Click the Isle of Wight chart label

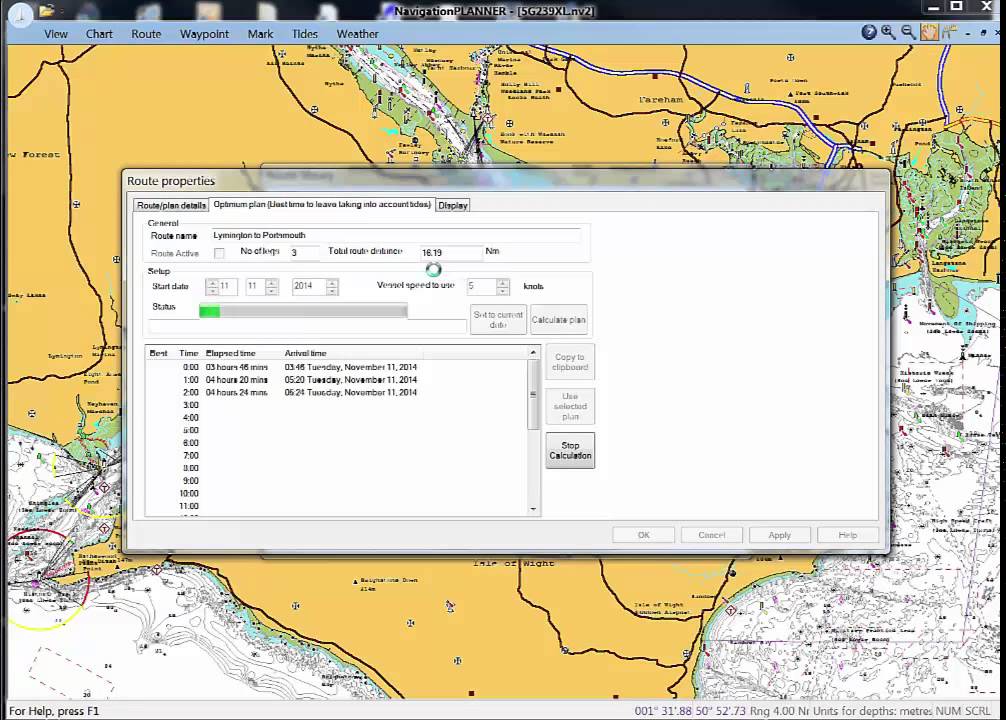[x=513, y=563]
